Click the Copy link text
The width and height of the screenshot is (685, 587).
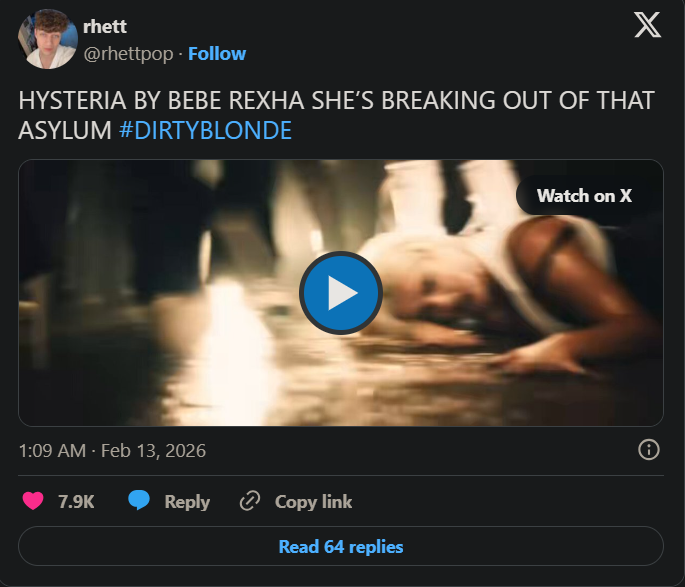[313, 502]
